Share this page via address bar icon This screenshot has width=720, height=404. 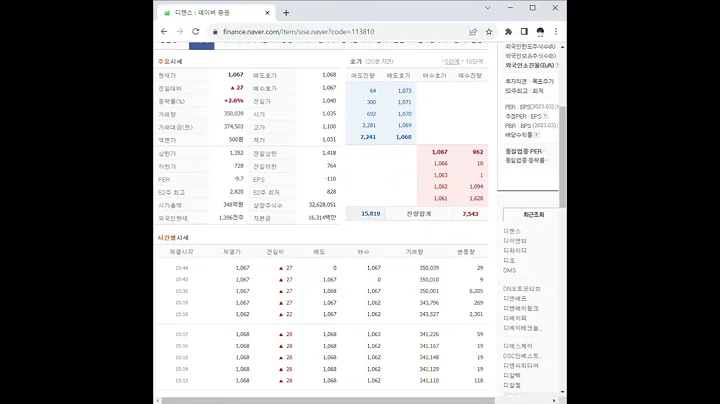pos(473,32)
